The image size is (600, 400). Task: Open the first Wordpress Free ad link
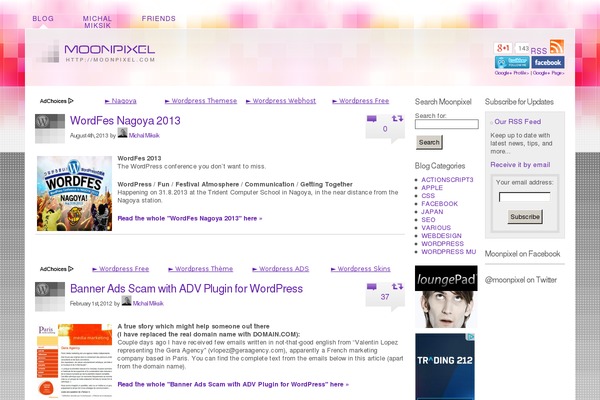[x=360, y=101]
